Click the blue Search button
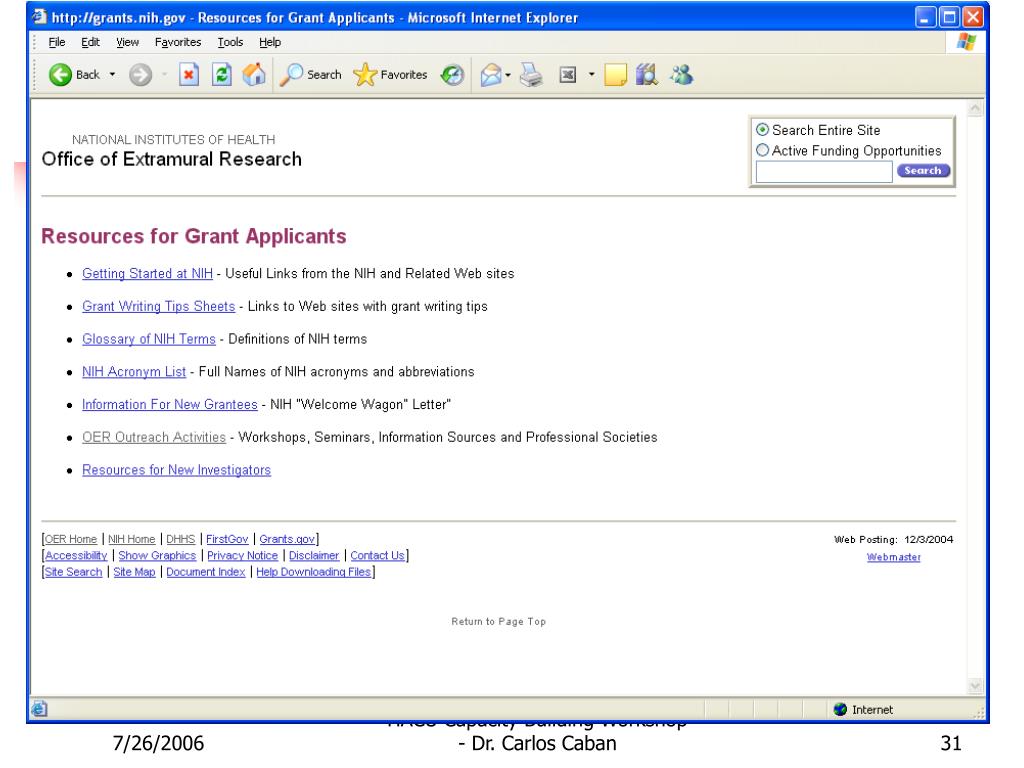The image size is (1024, 768). tap(923, 170)
